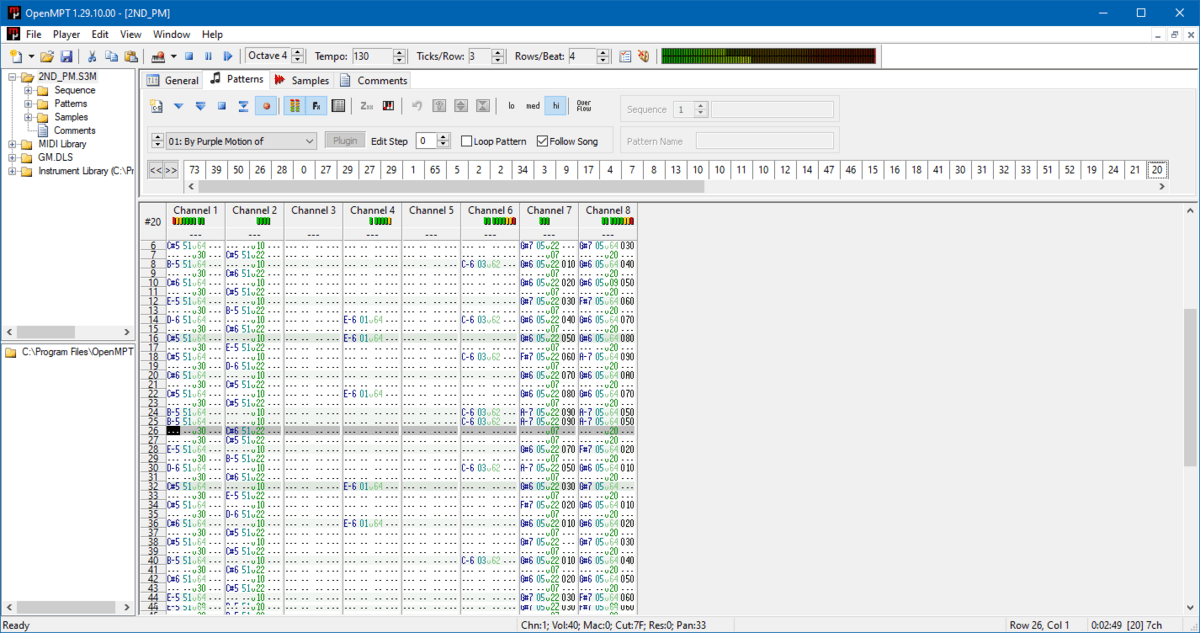Toggle the channel VU meters icon
The width and height of the screenshot is (1200, 633).
[x=295, y=105]
